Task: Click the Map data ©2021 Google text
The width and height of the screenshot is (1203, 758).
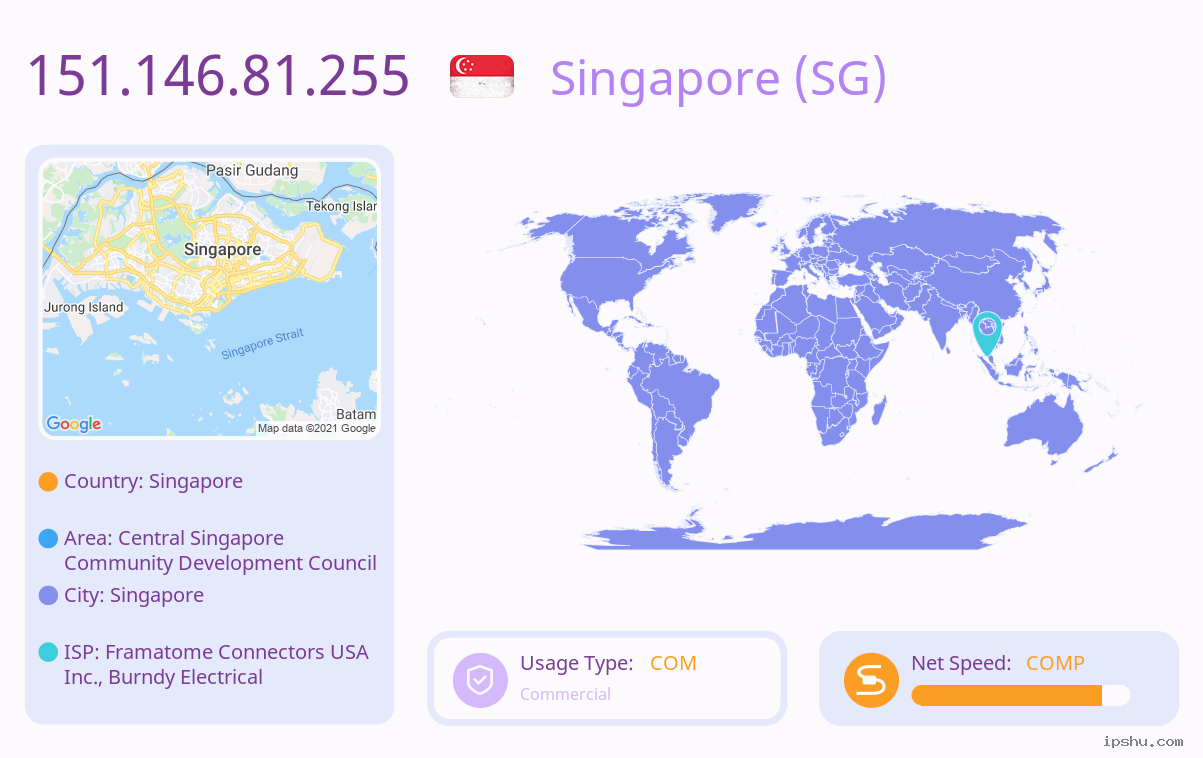Action: [x=317, y=428]
